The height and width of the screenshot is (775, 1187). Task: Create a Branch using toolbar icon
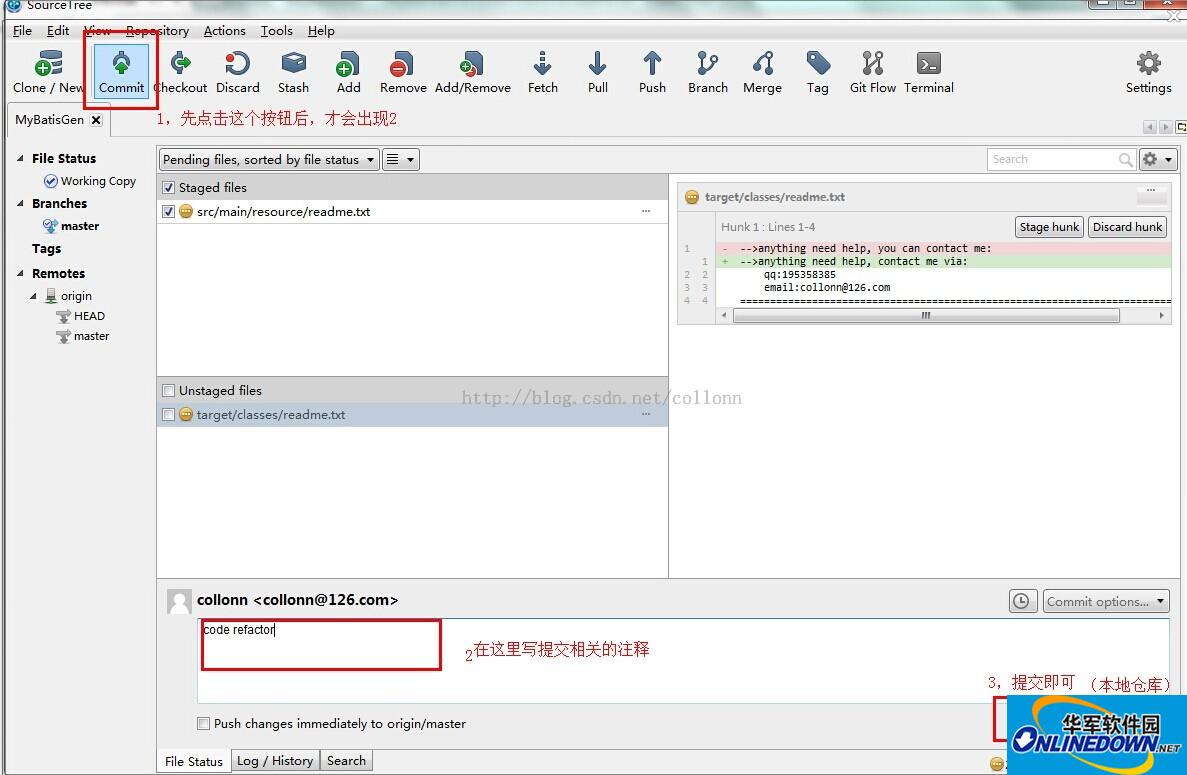(708, 72)
